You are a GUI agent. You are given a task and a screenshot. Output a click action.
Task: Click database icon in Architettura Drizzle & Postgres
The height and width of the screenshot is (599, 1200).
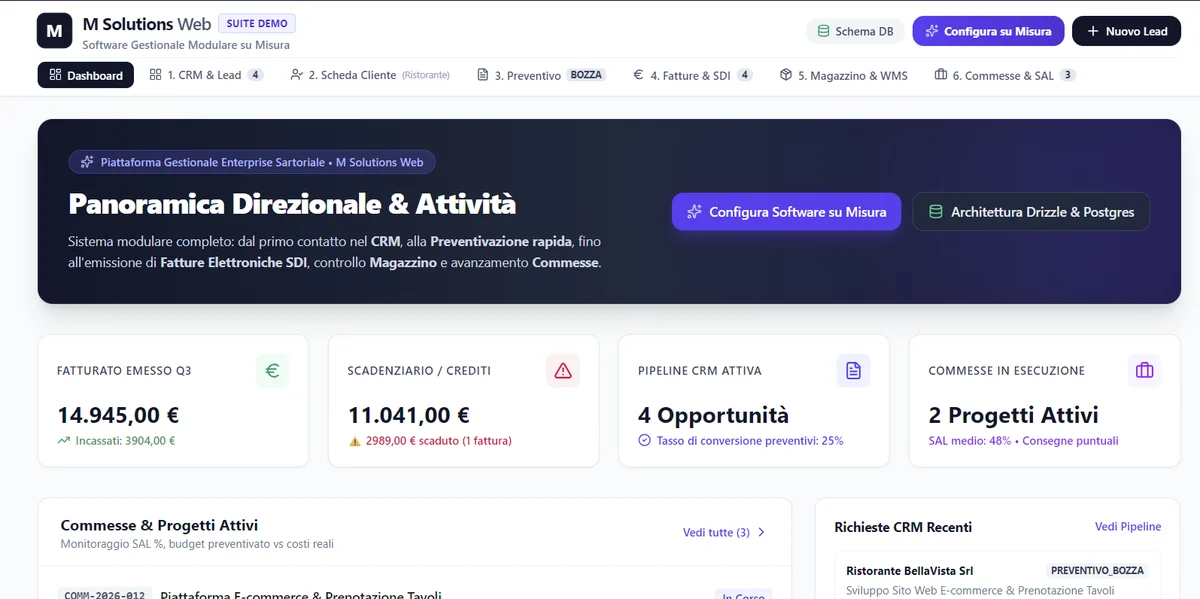pyautogui.click(x=936, y=212)
